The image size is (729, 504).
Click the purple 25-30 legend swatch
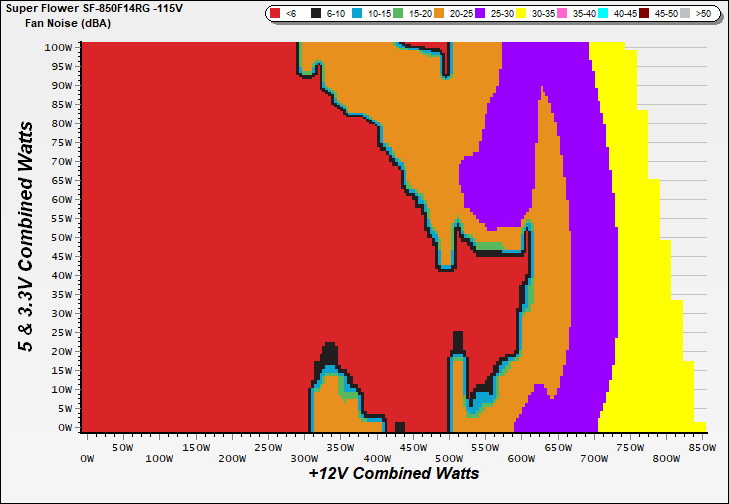coord(478,14)
